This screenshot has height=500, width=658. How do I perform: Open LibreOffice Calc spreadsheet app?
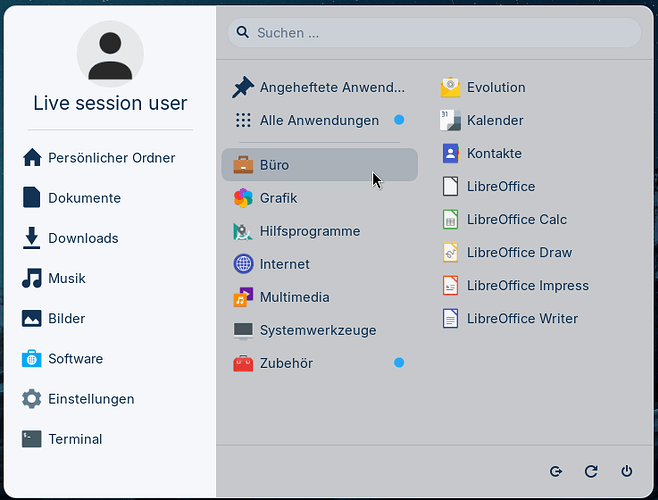pos(505,219)
